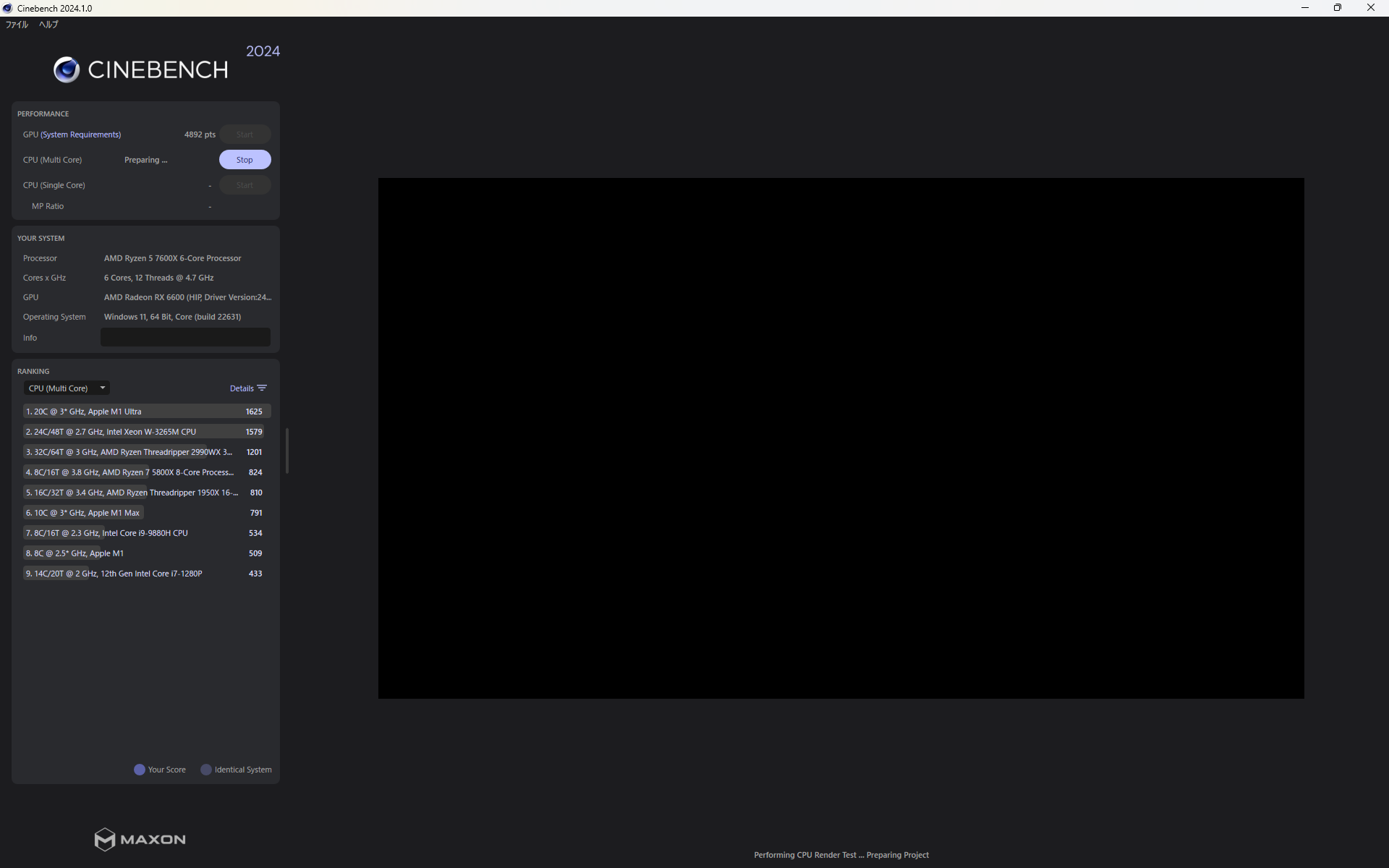The height and width of the screenshot is (868, 1389).
Task: Click the 6 Cores, 12 Threads text
Action: 158,278
